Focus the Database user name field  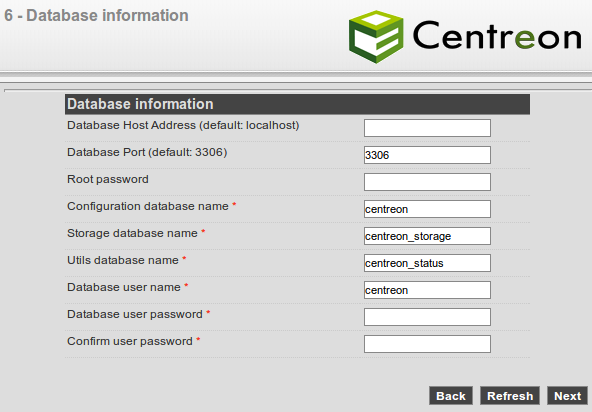point(427,290)
